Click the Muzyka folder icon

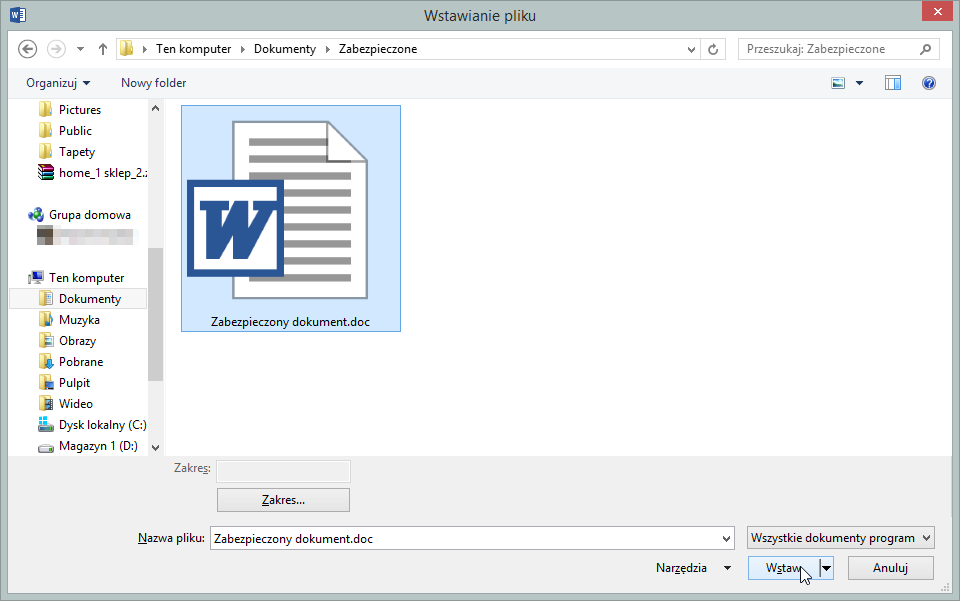pos(45,319)
